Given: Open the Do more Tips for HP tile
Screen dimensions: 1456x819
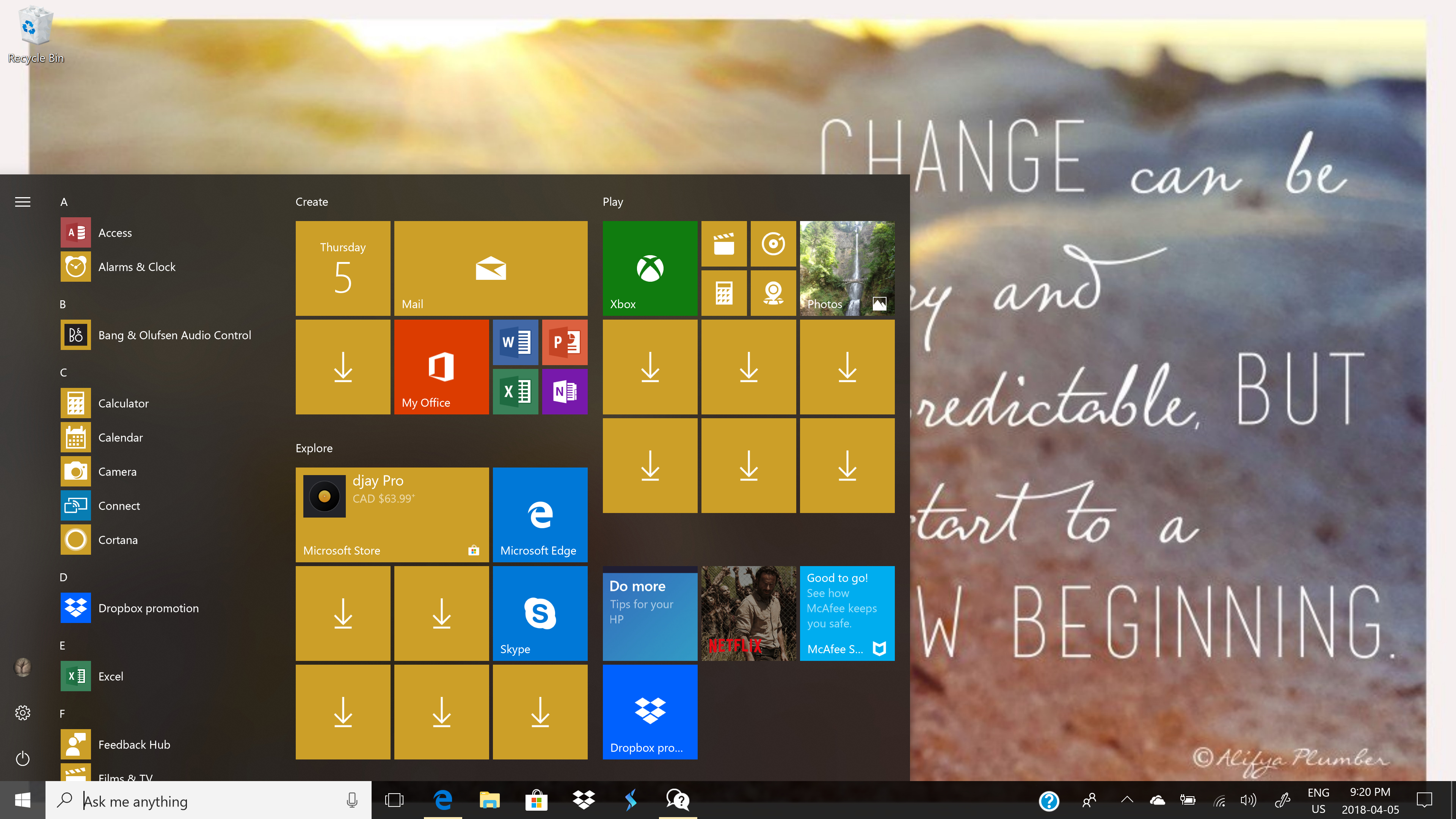Looking at the screenshot, I should (650, 613).
